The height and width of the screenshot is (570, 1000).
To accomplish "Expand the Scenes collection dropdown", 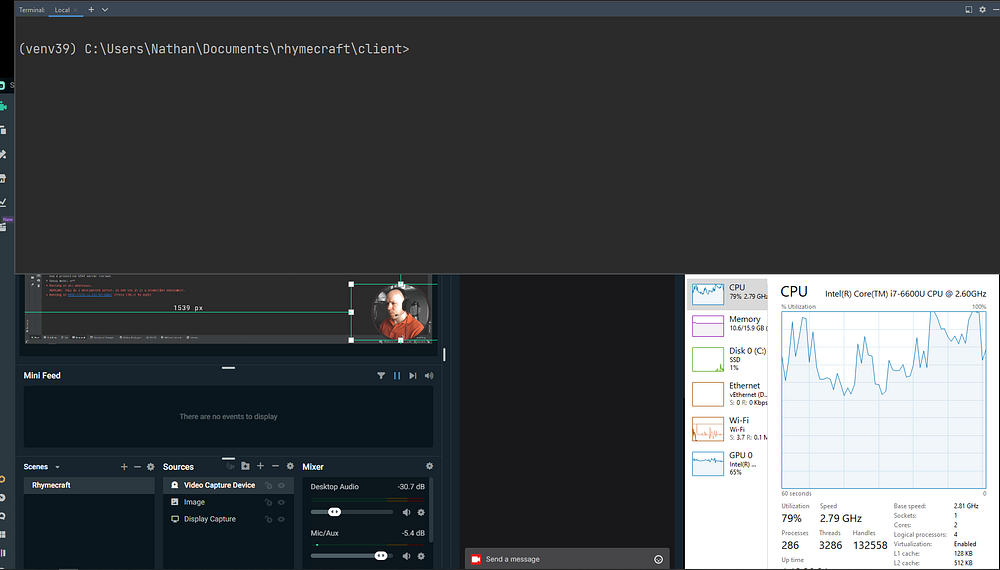I will 57,467.
